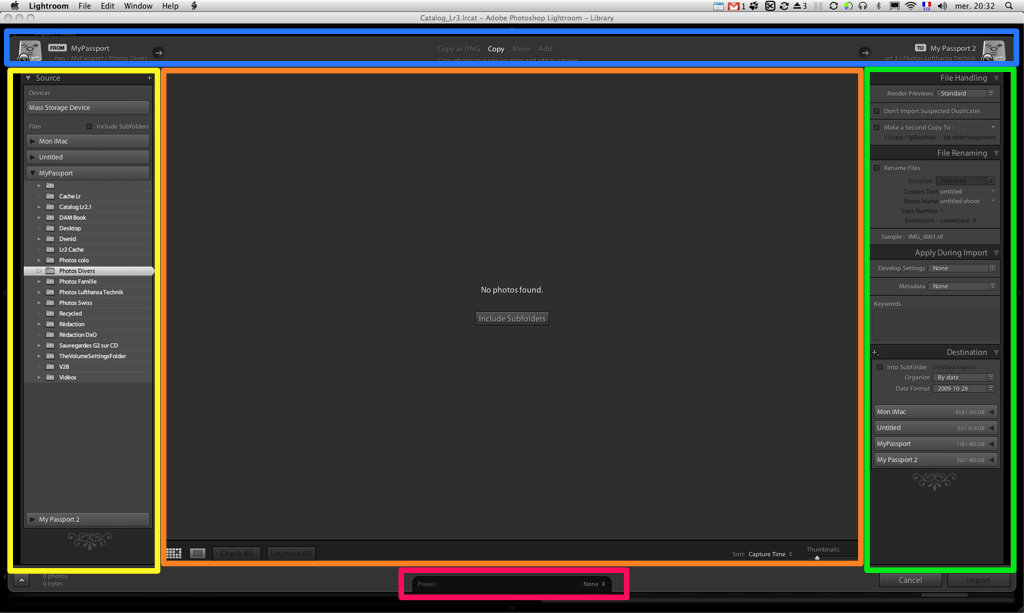Open Edit menu
The height and width of the screenshot is (613, 1024).
[108, 6]
